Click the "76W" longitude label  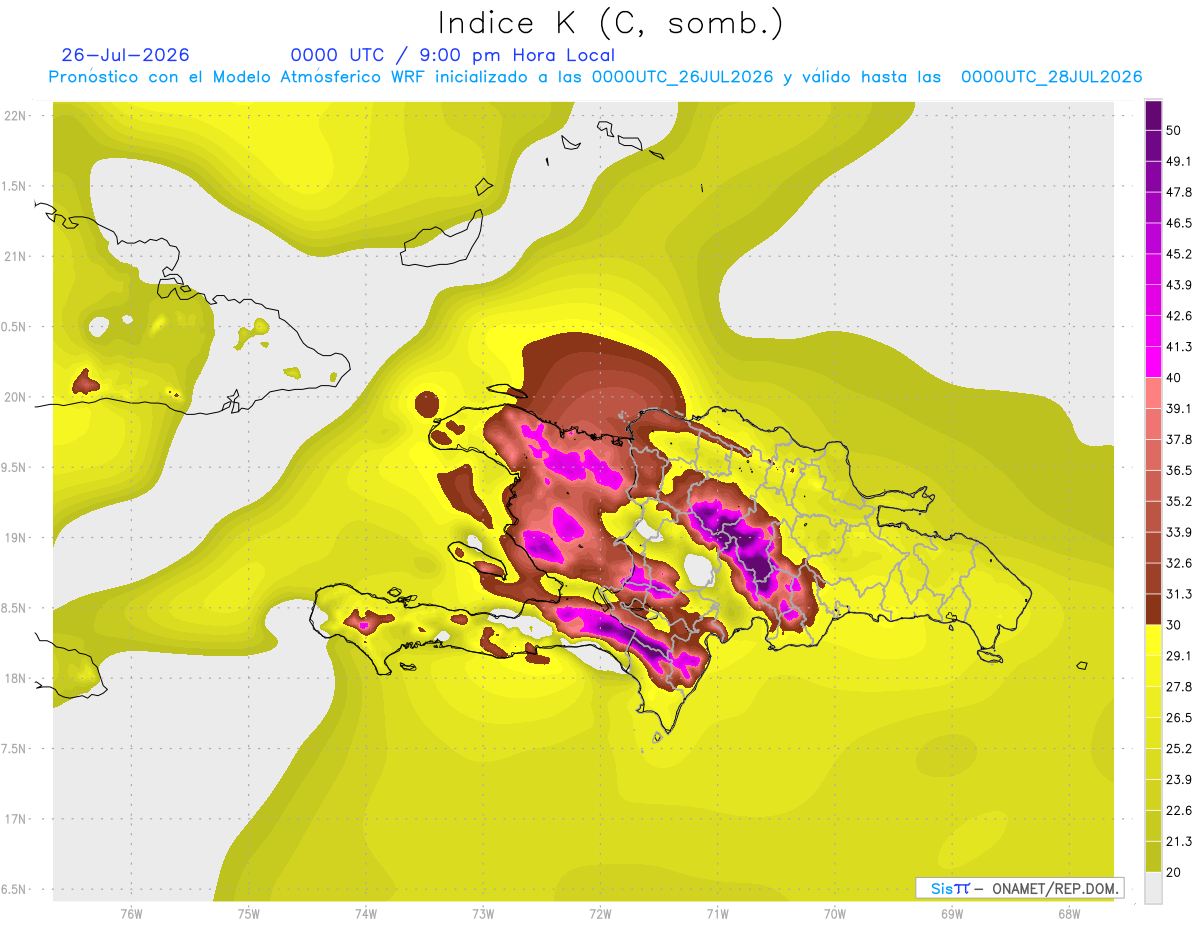[131, 914]
